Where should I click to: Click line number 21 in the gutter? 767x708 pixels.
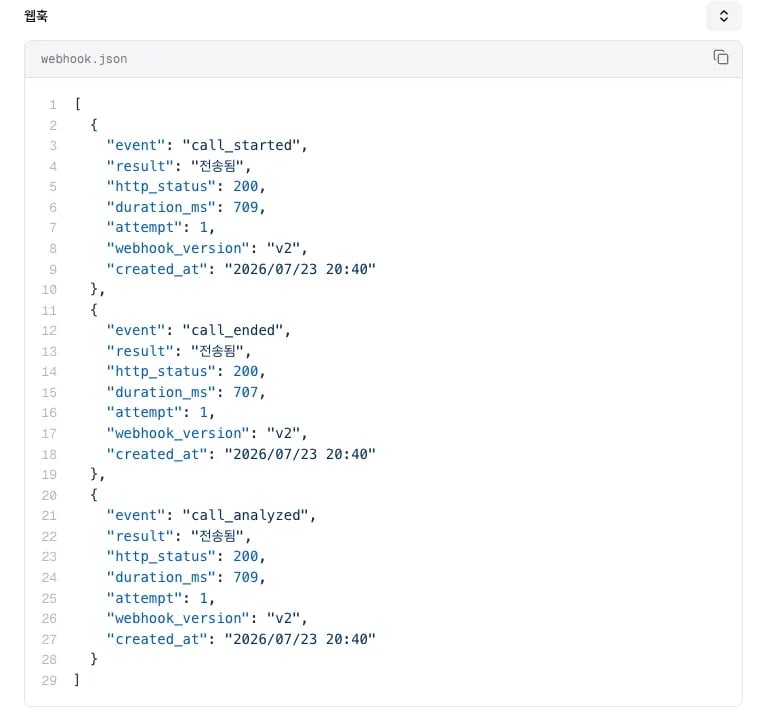tap(49, 516)
